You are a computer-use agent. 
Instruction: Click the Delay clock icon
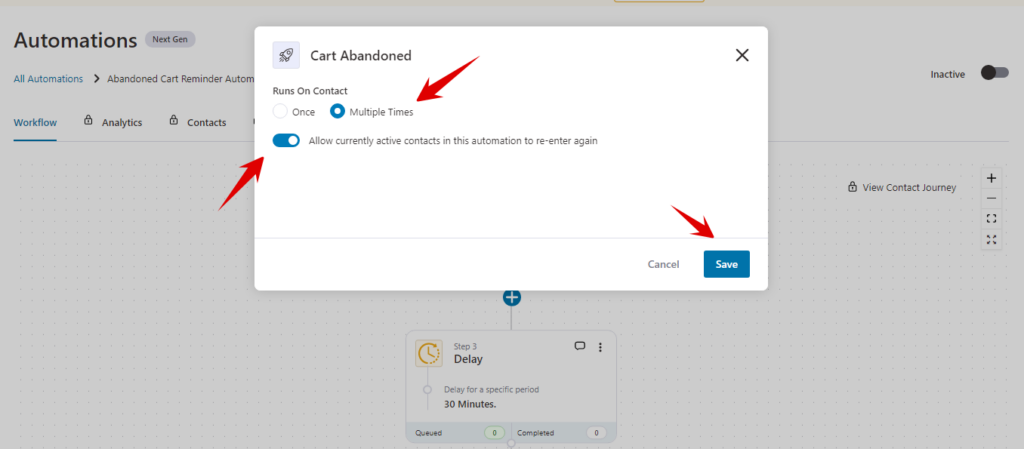pos(428,354)
